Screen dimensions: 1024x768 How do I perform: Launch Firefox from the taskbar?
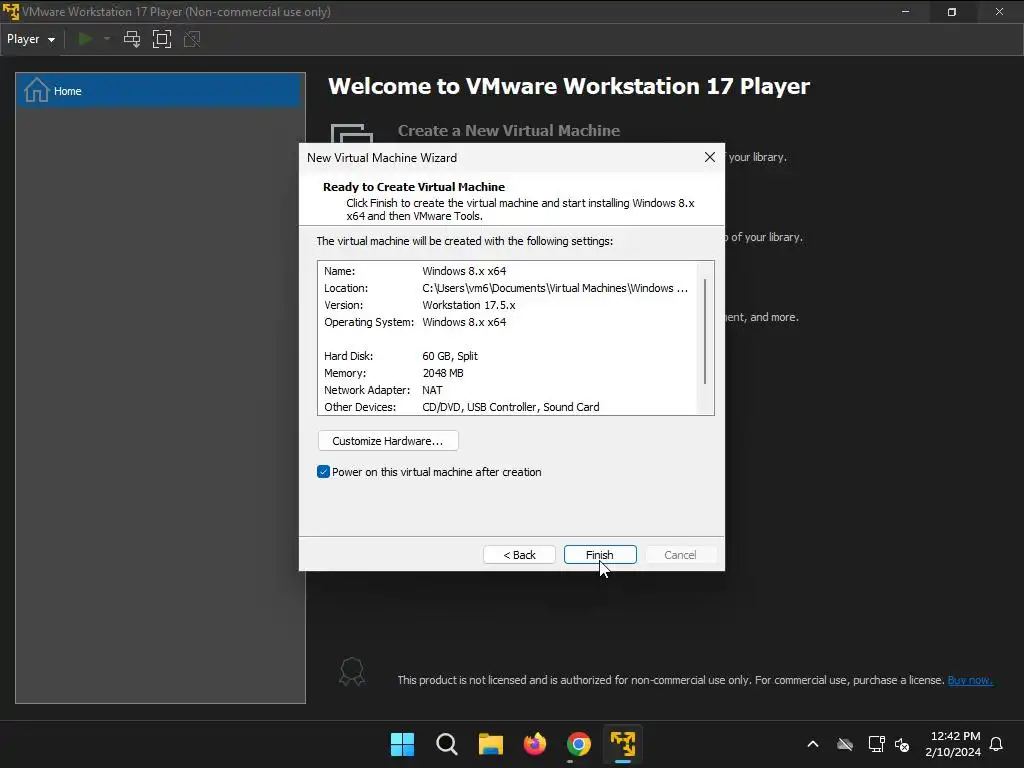[535, 744]
